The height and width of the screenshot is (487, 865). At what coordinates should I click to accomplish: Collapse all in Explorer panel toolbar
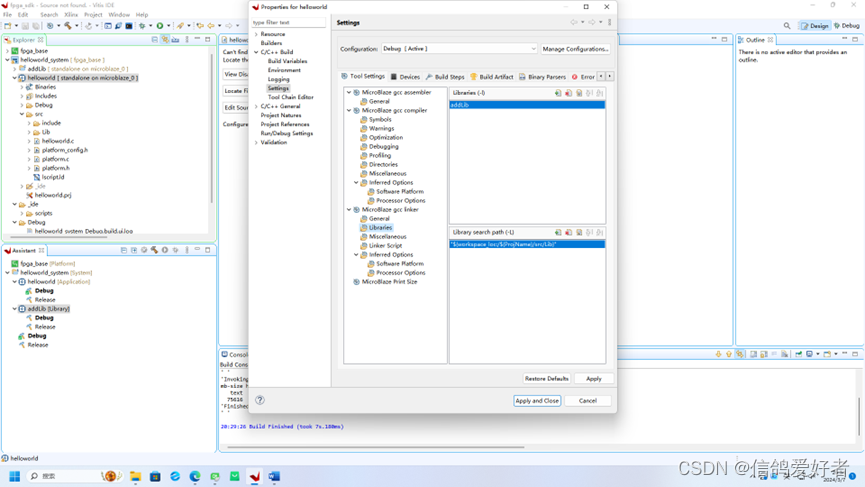(154, 40)
